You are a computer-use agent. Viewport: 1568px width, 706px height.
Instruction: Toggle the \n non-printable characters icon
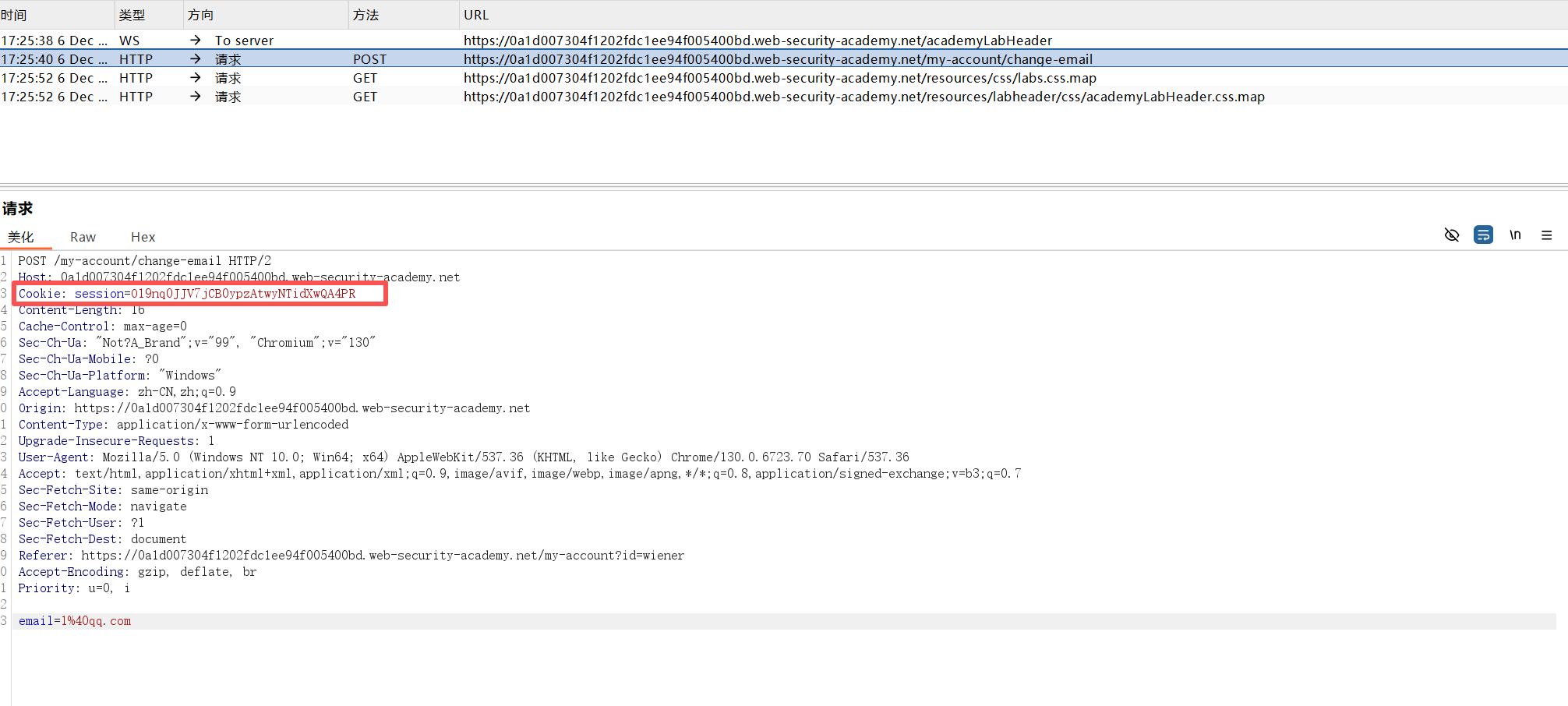1515,235
